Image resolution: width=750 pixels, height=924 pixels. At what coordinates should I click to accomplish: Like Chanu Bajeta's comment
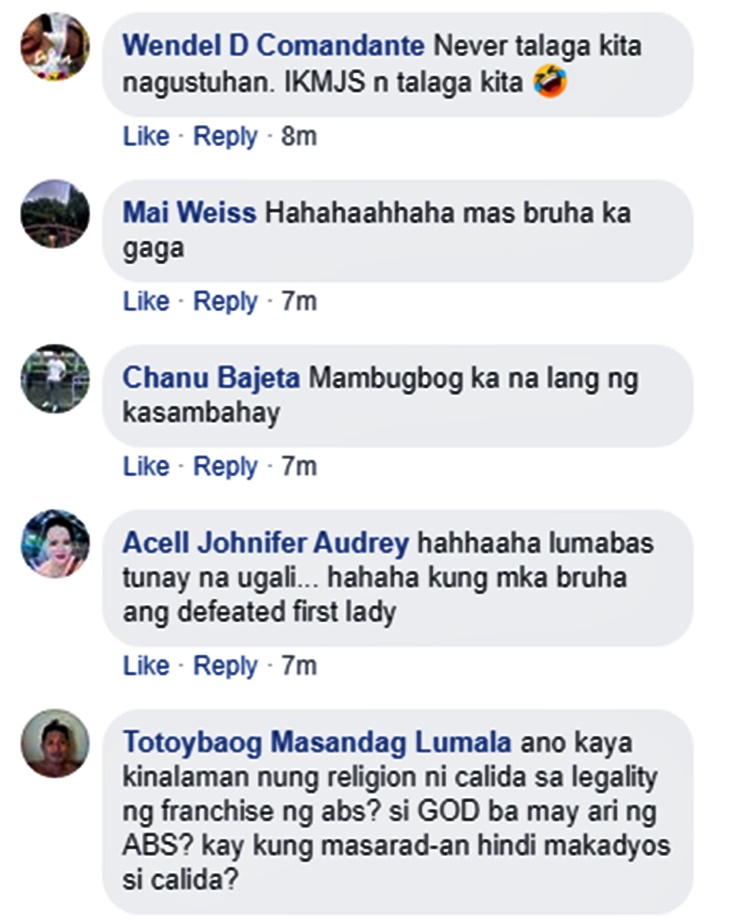[x=146, y=466]
